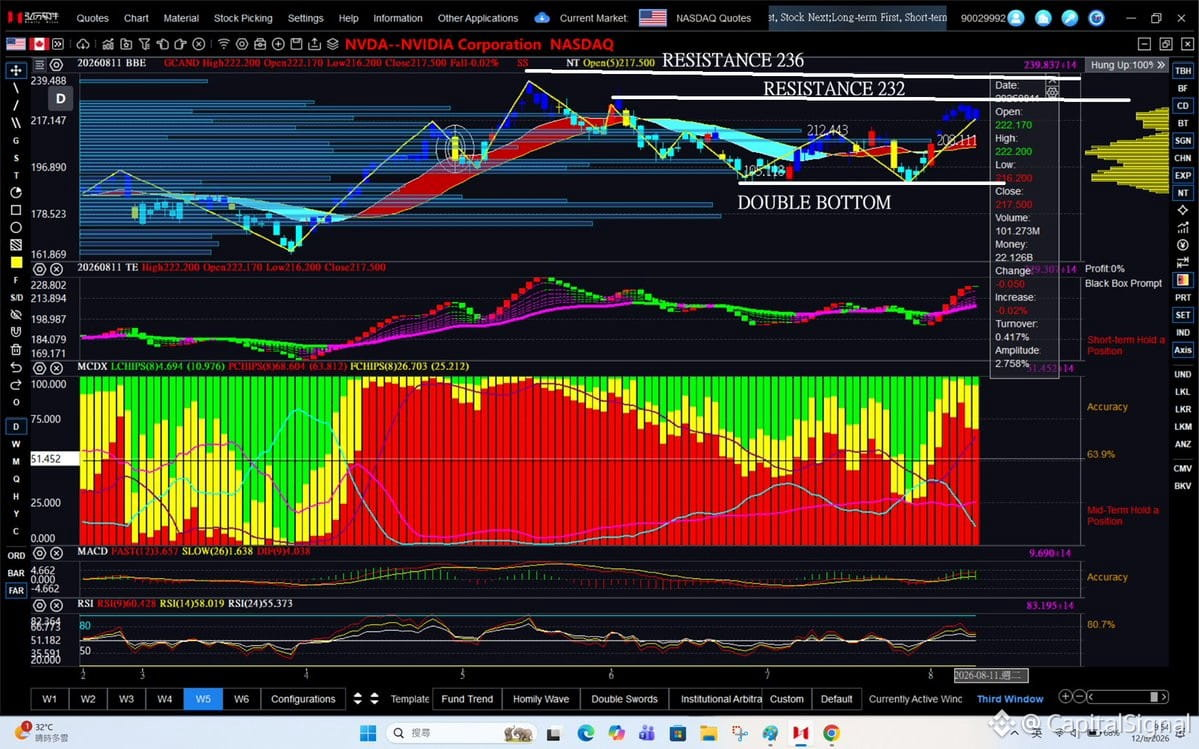Open the Other Applications menu
Viewport: 1199px width, 749px height.
[478, 18]
